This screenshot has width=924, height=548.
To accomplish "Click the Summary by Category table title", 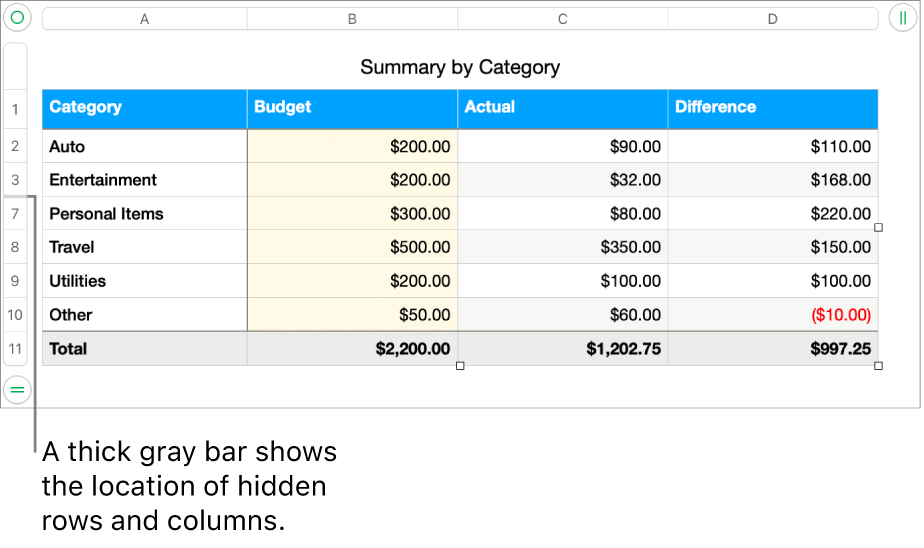I will [460, 67].
